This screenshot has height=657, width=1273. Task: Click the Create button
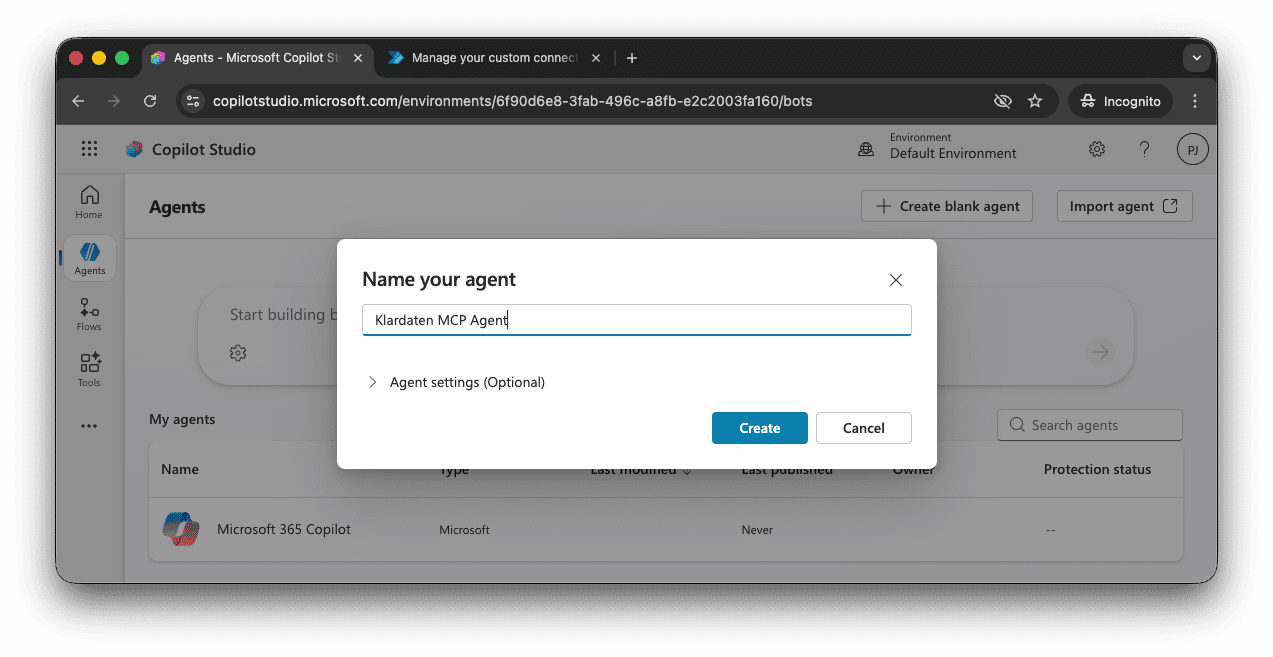point(760,428)
